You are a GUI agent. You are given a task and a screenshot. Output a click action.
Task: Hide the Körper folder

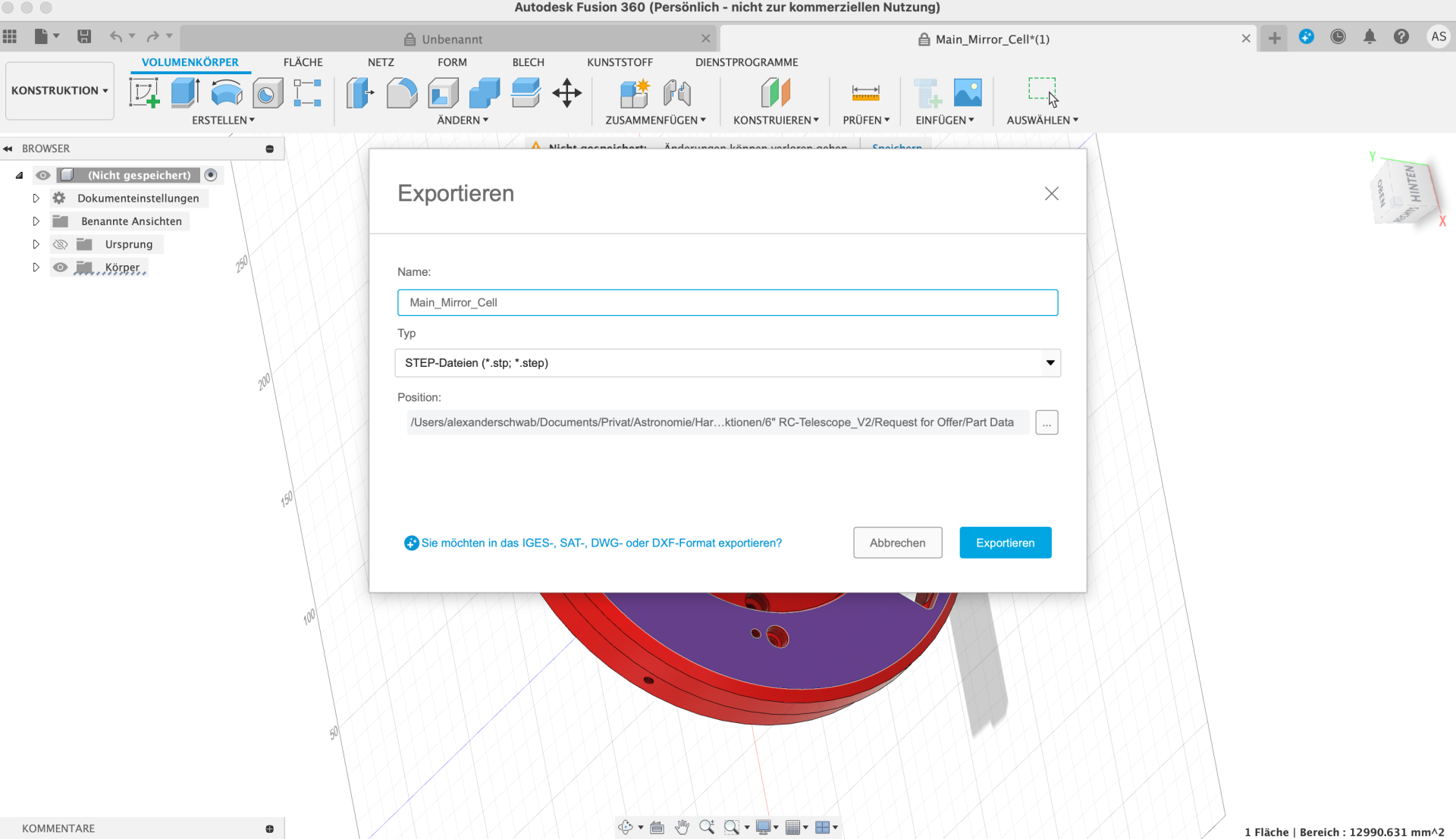click(61, 268)
